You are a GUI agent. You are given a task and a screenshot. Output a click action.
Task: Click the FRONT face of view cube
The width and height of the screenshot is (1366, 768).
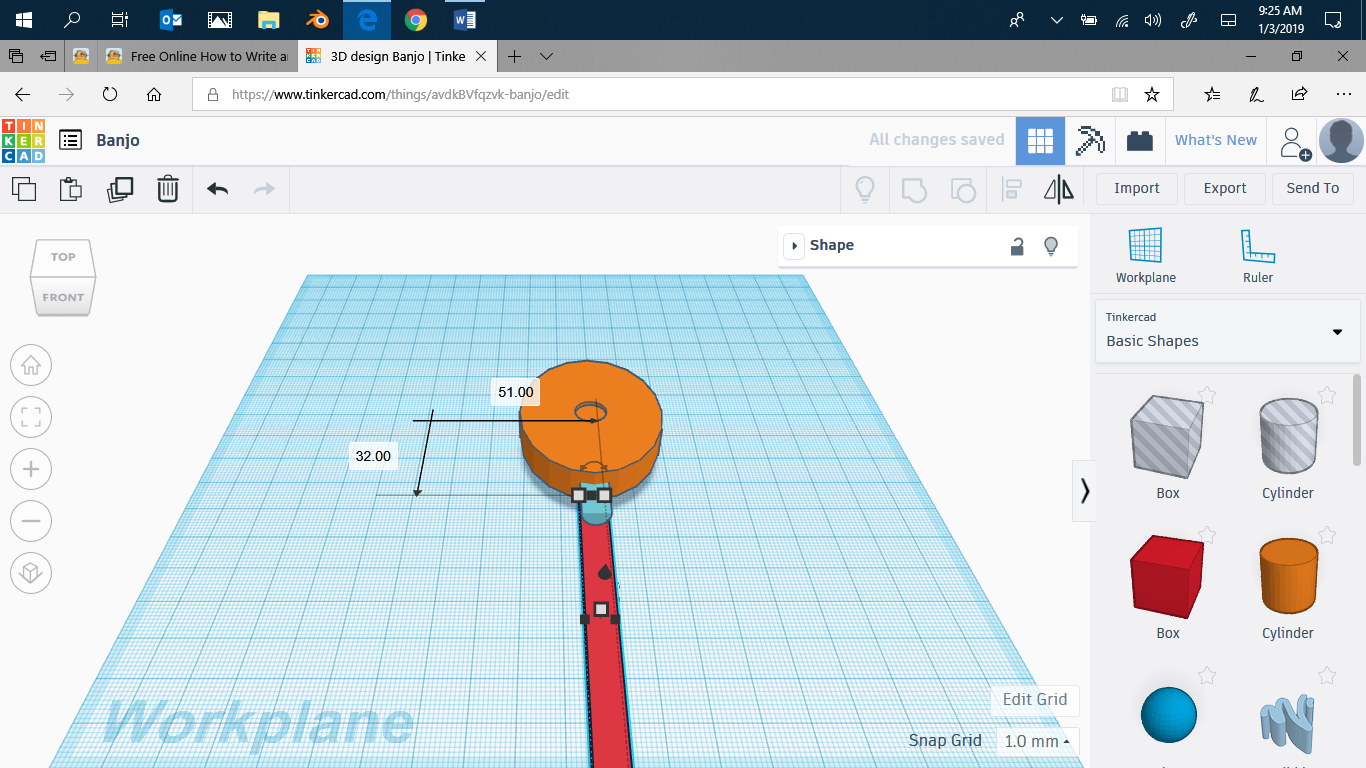[x=63, y=297]
